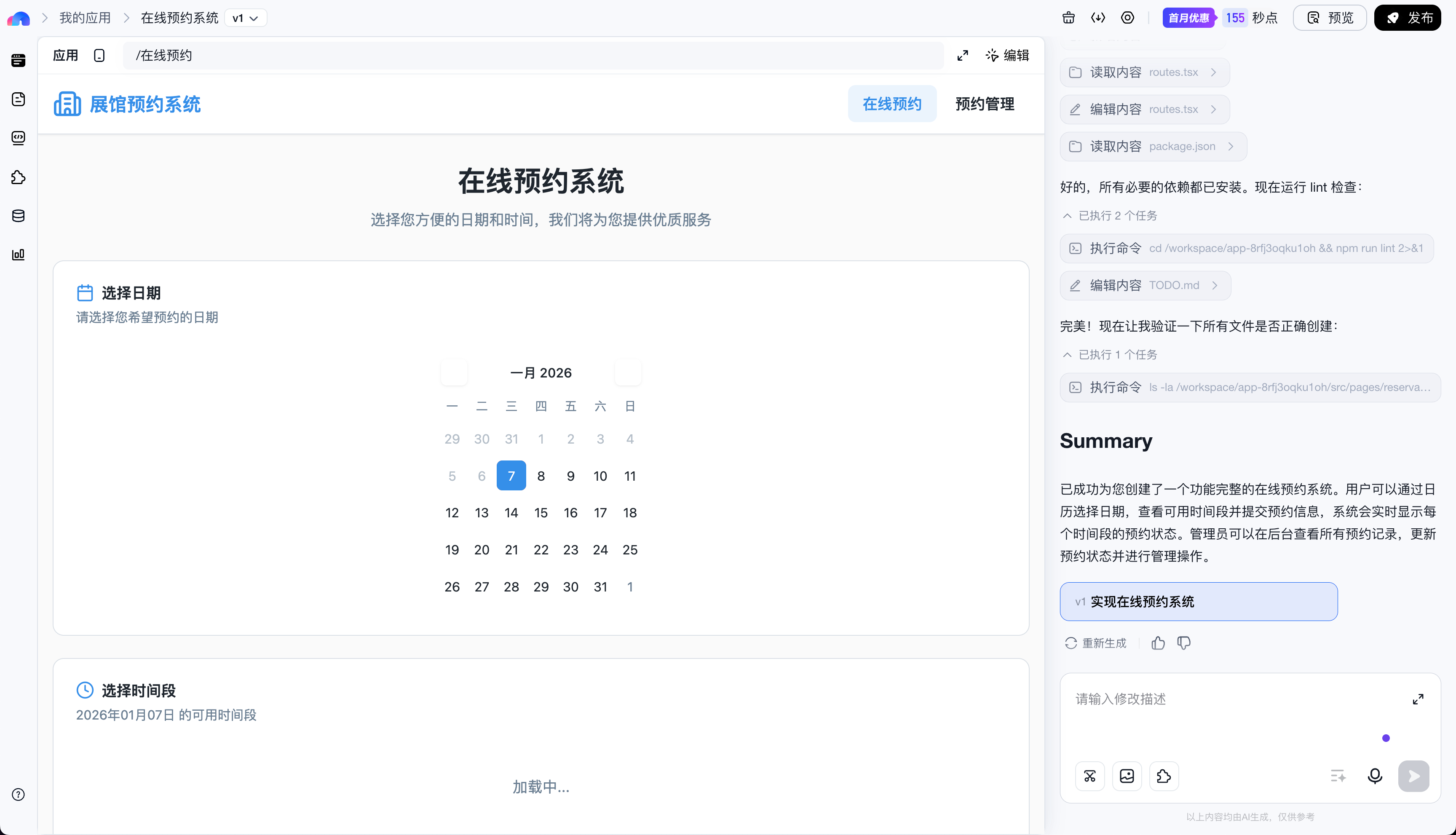The width and height of the screenshot is (1456, 835).
Task: Click the 发布 publish button
Action: point(1407,18)
